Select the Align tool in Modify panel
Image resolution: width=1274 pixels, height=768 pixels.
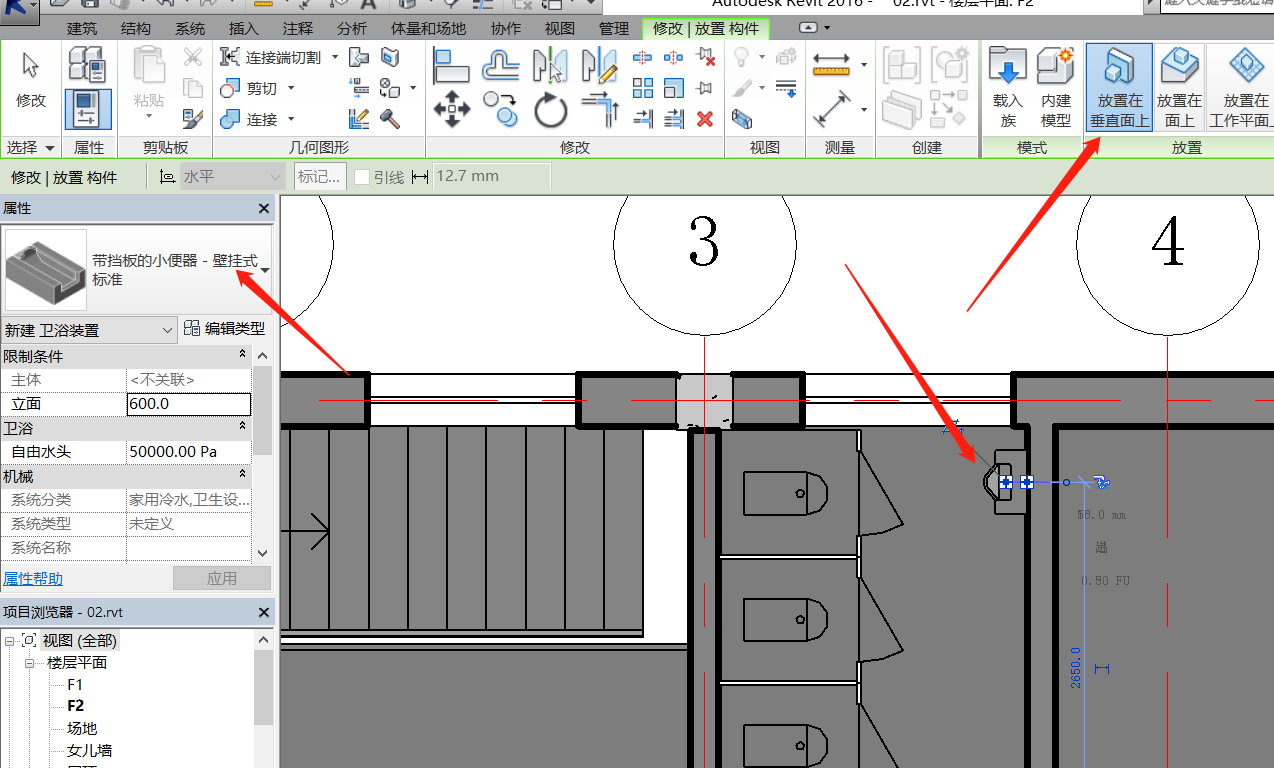[x=452, y=66]
